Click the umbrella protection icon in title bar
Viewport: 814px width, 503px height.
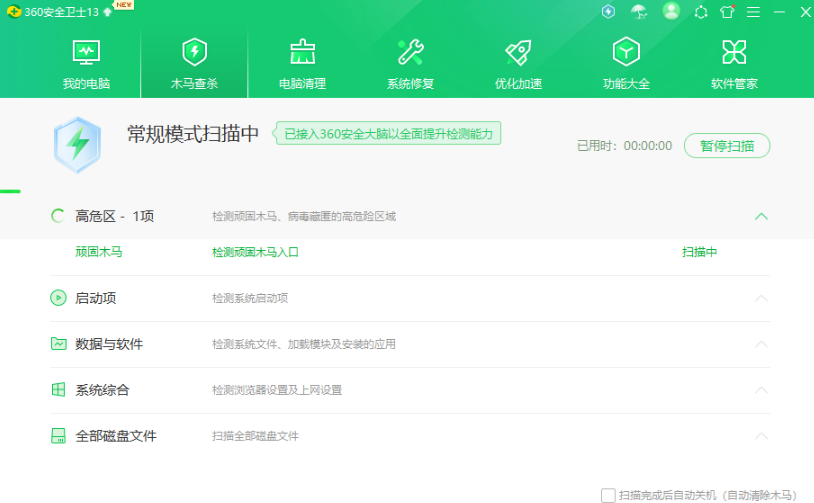click(639, 12)
